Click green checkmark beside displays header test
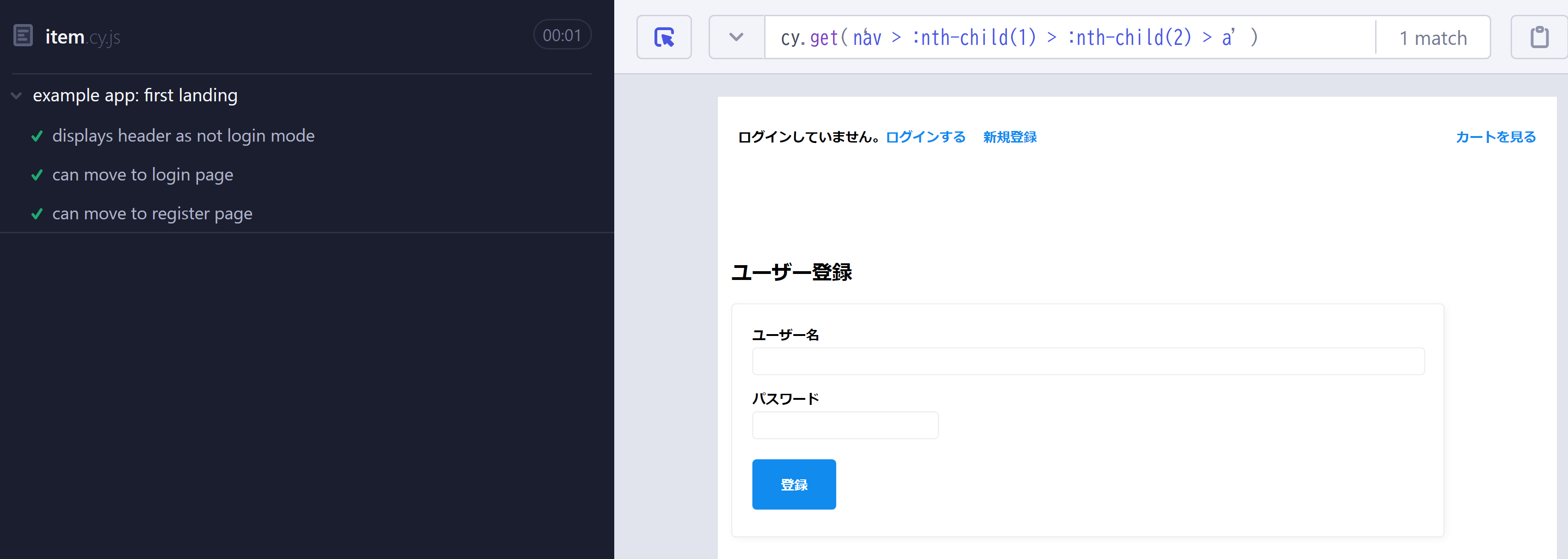 tap(37, 136)
